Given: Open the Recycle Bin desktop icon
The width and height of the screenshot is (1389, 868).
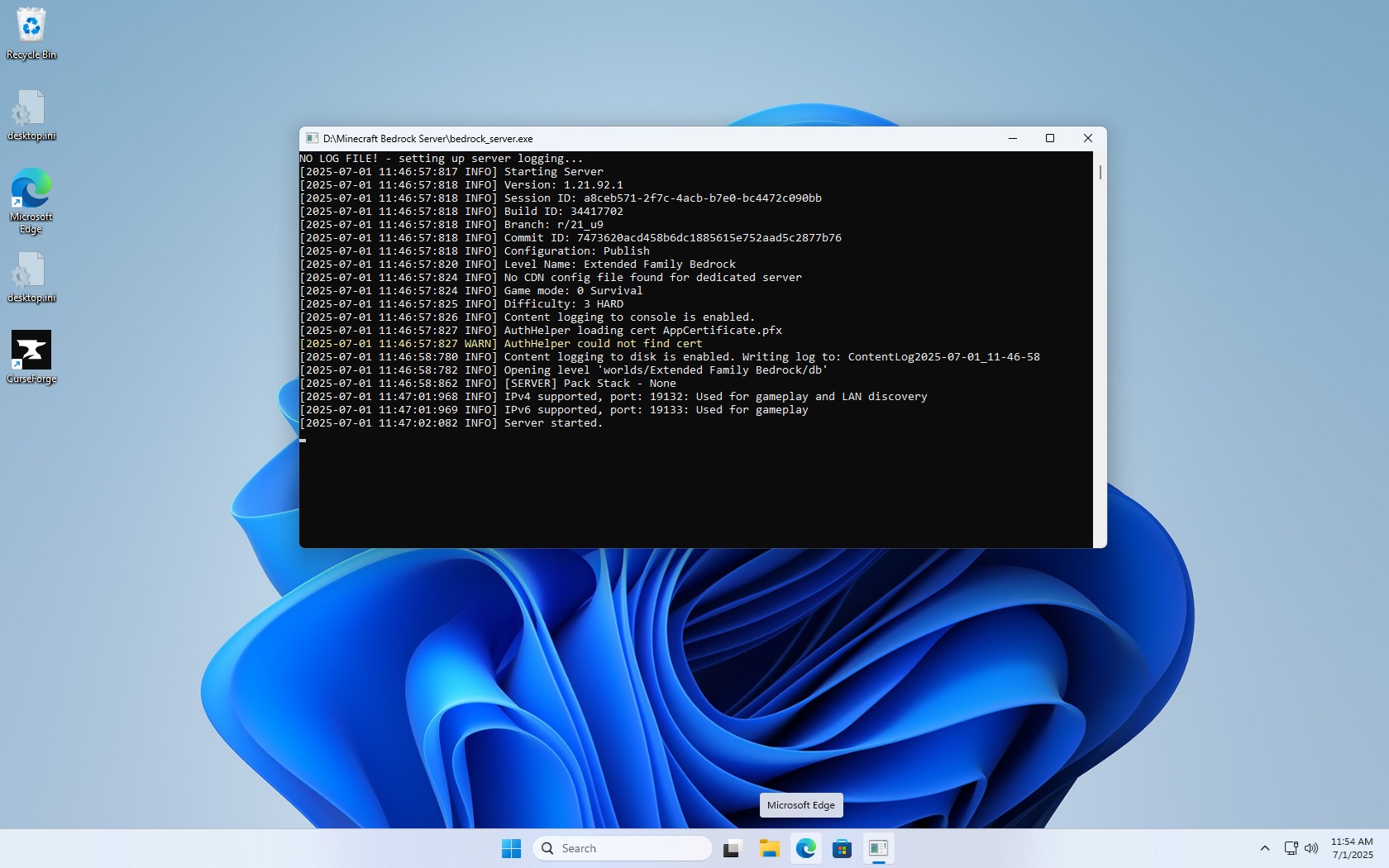Looking at the screenshot, I should click(31, 33).
